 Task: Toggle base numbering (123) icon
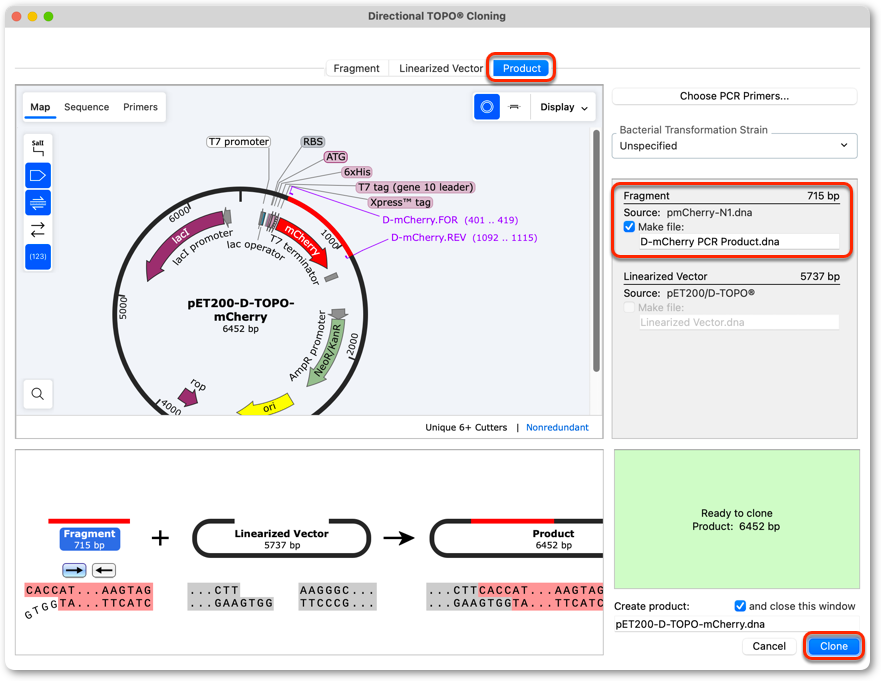coord(38,256)
